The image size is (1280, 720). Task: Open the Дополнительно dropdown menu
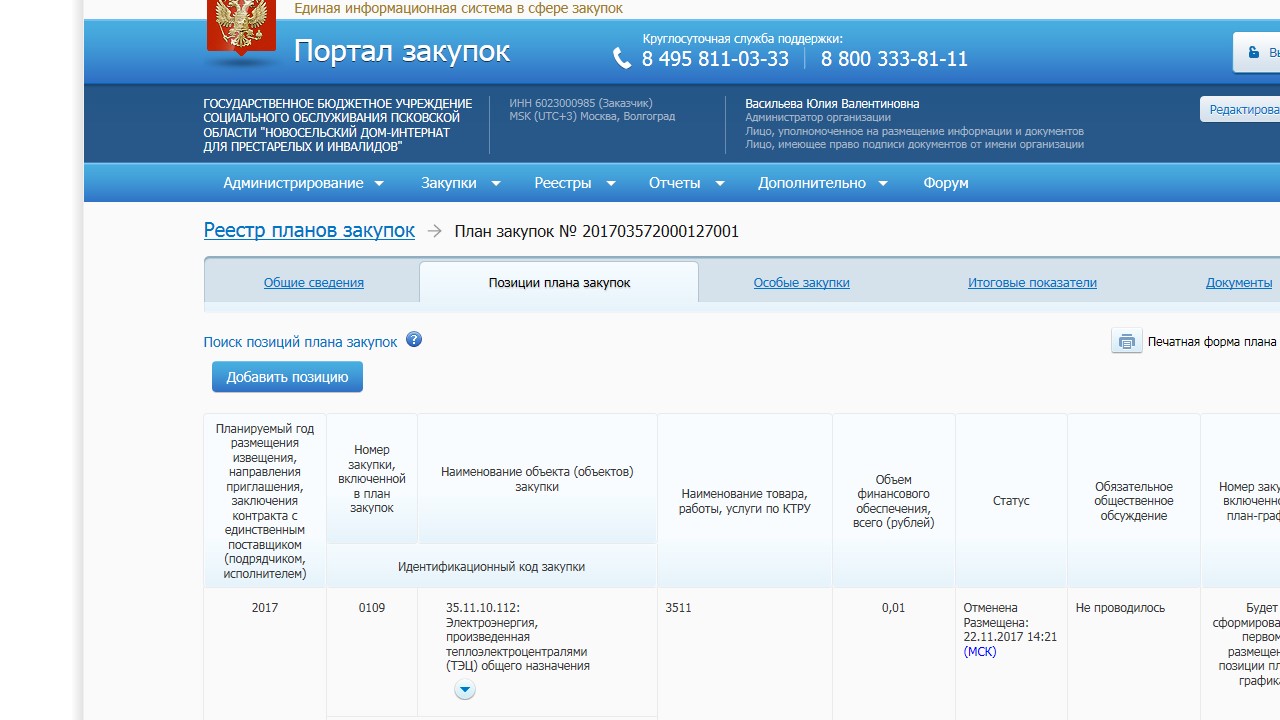[822, 183]
